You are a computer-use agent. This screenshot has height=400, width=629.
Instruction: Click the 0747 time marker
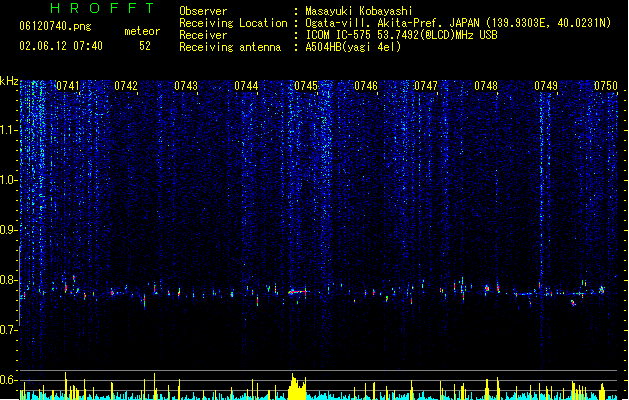click(x=426, y=86)
